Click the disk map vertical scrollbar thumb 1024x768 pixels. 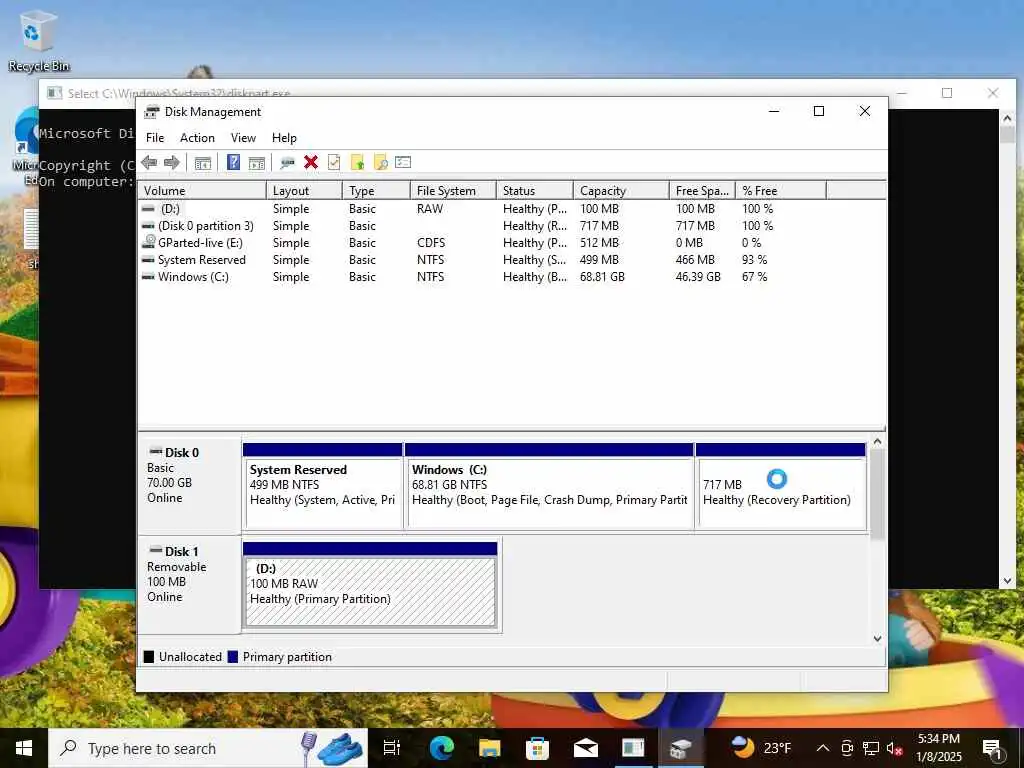[x=877, y=494]
